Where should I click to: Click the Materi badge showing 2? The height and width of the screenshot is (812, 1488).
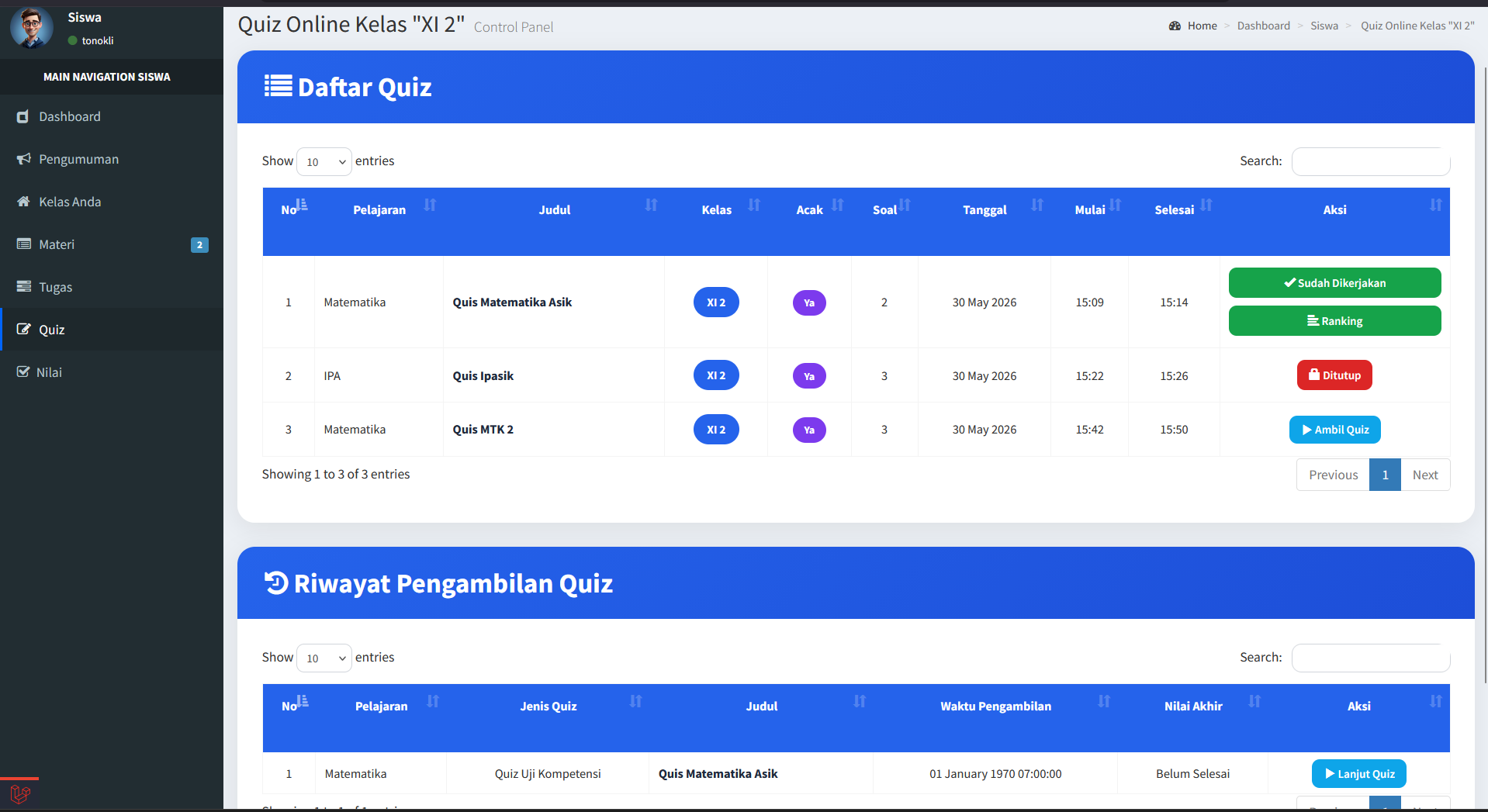pos(199,245)
